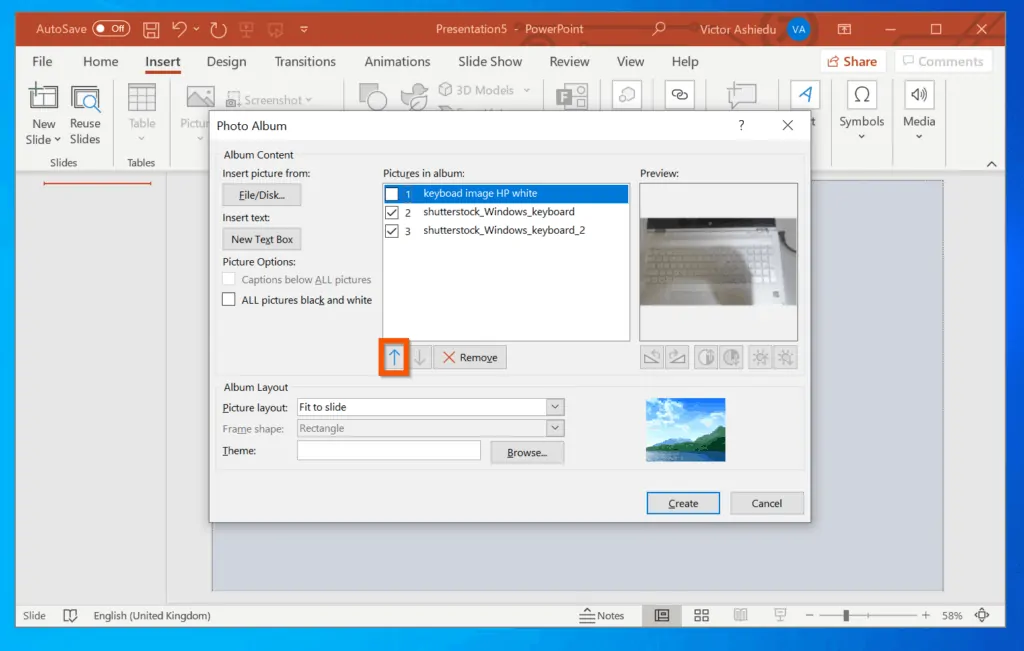1024x651 pixels.
Task: Open the Slide Show tab
Action: [489, 61]
